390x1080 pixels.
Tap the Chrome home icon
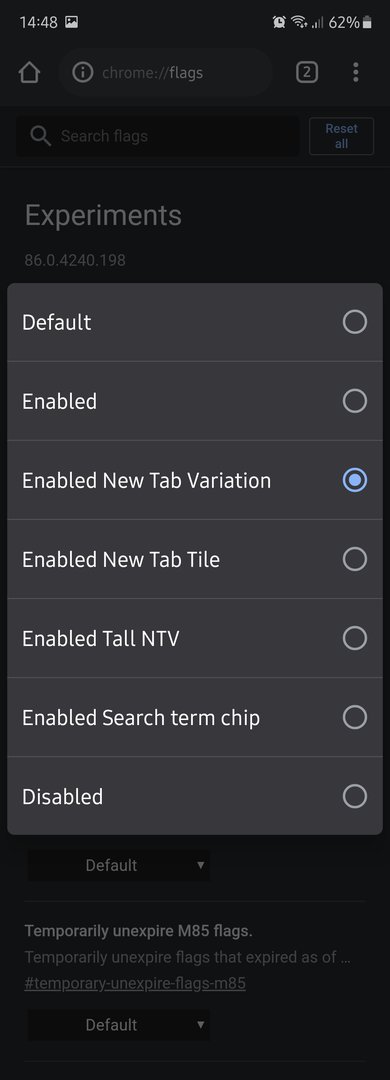click(29, 72)
